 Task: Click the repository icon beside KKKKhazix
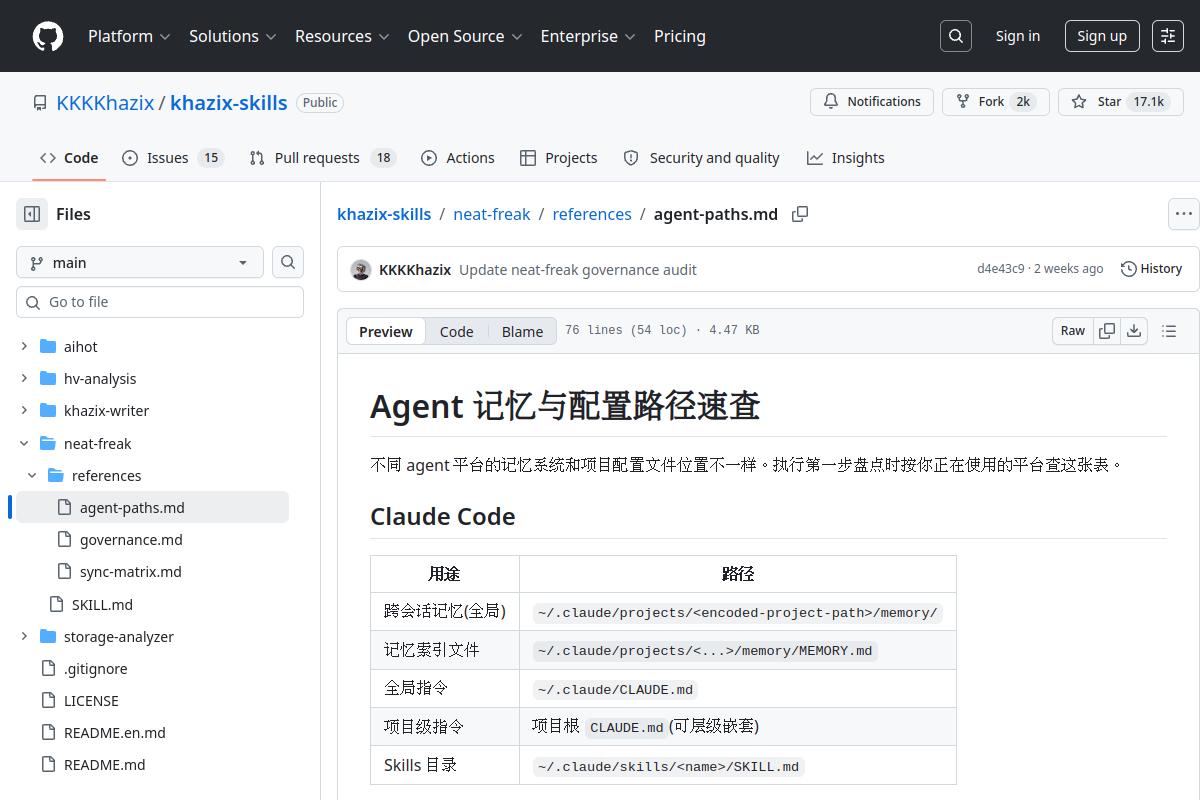point(40,103)
